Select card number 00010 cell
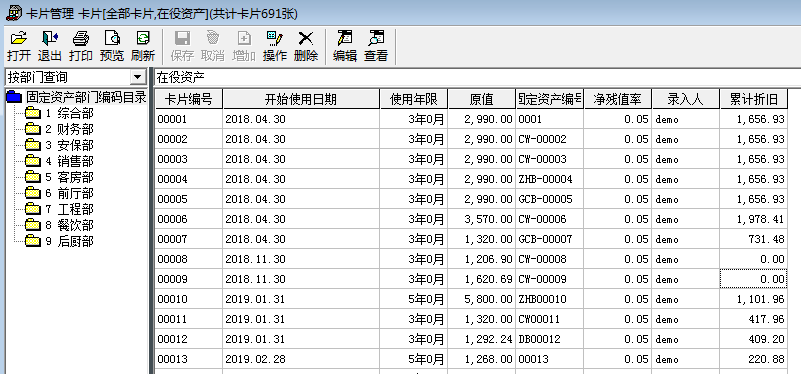 [x=189, y=299]
